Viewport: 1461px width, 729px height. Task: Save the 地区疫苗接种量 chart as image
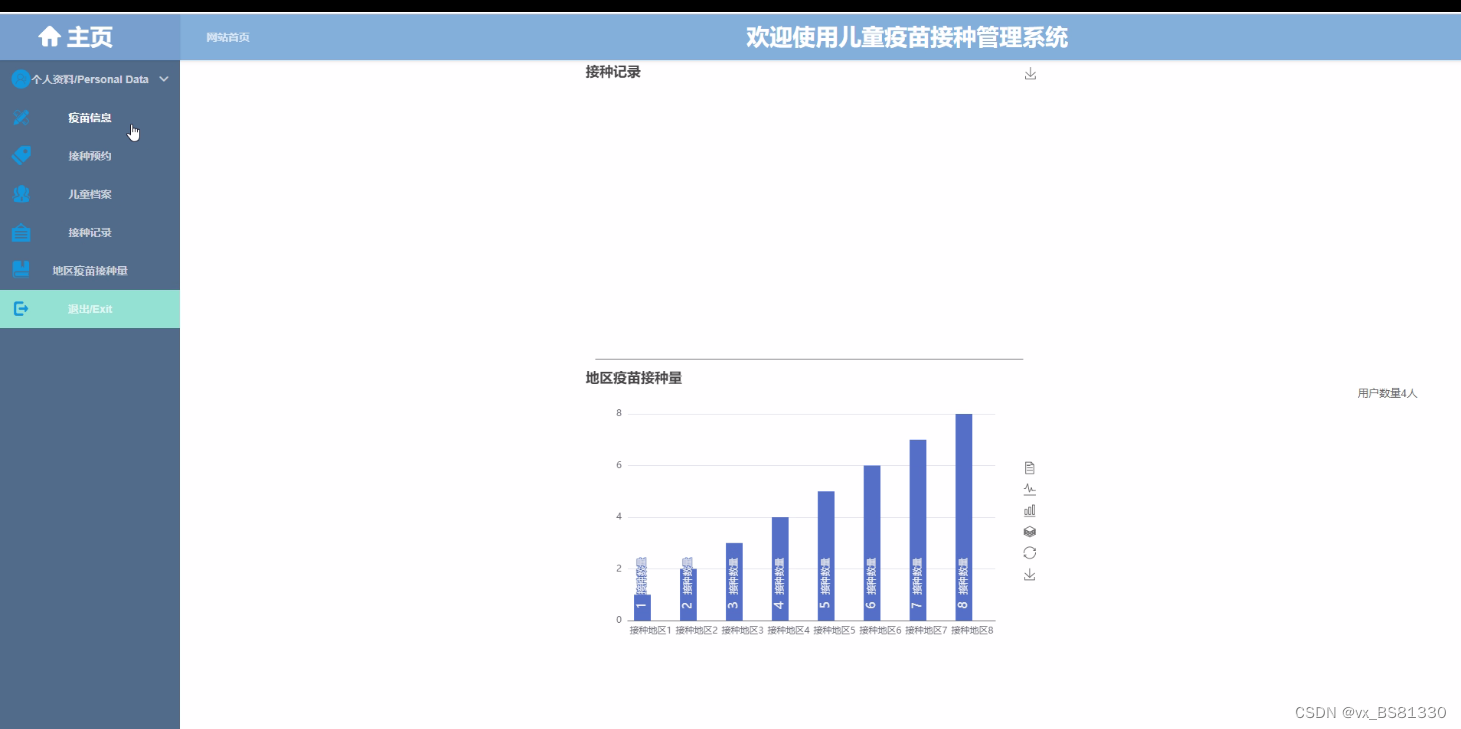(1030, 575)
